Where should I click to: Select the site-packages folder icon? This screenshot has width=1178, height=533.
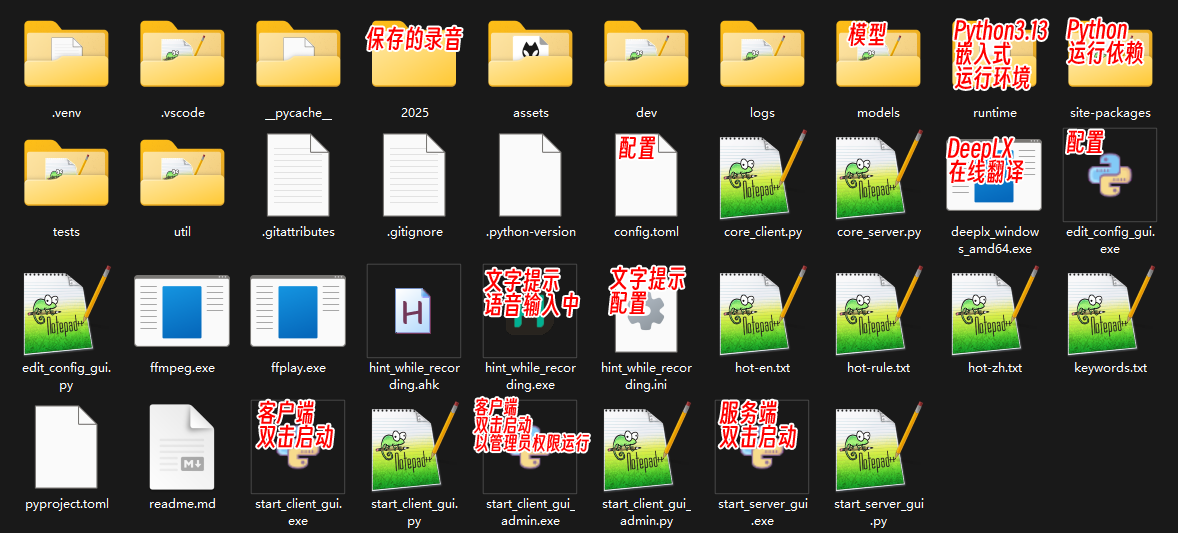[1110, 53]
